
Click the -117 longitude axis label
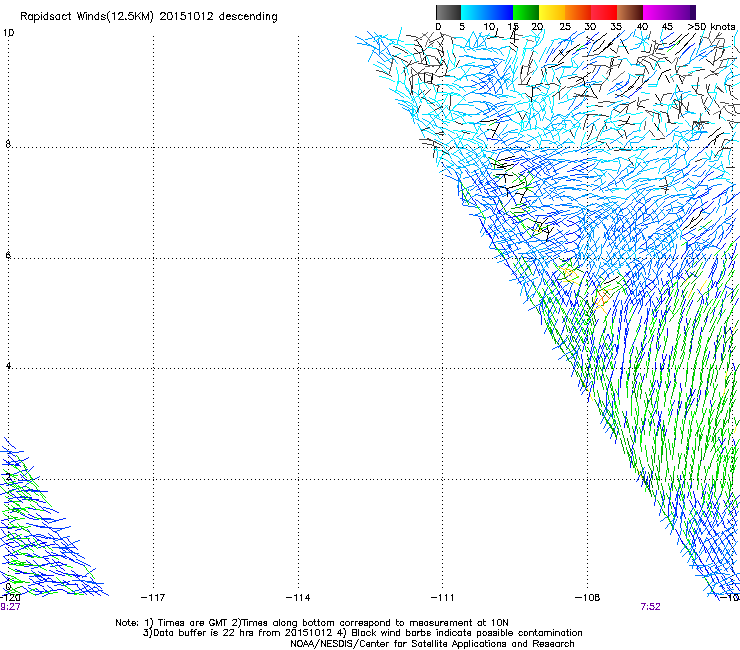pyautogui.click(x=153, y=598)
